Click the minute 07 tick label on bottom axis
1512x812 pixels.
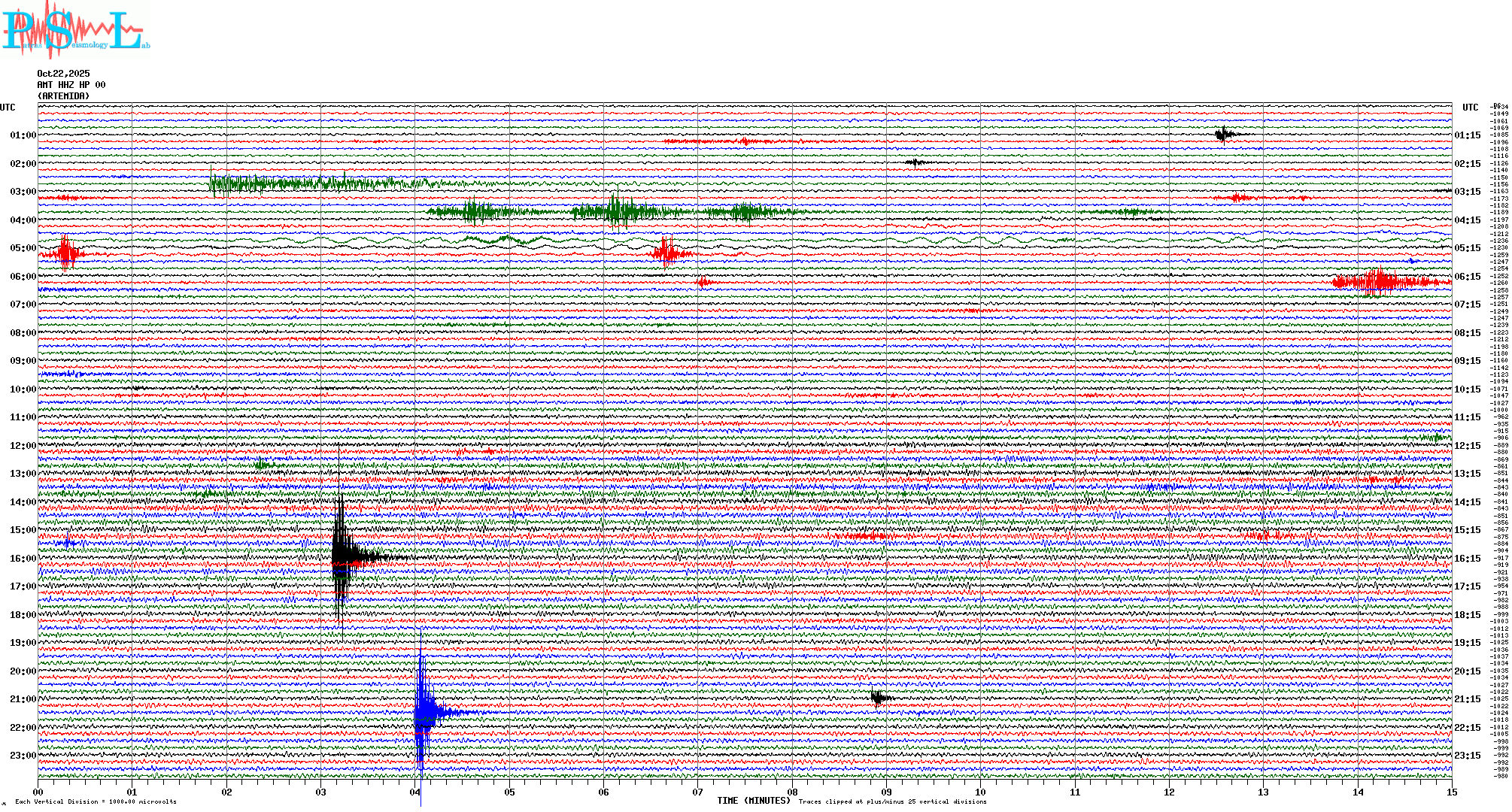698,792
